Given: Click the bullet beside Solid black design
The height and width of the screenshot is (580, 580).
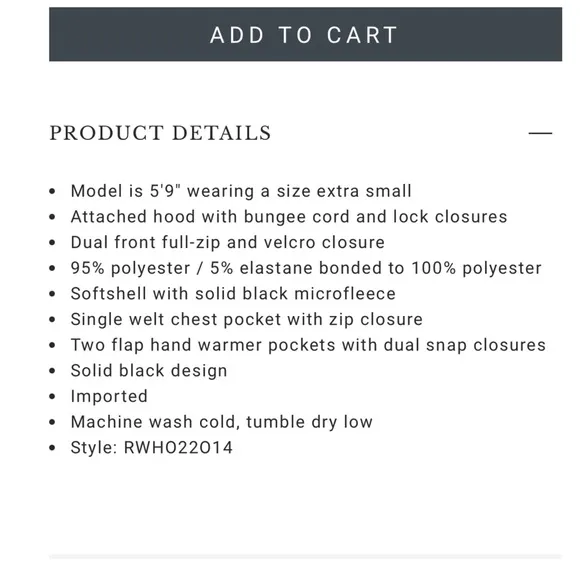Looking at the screenshot, I should pos(52,371).
